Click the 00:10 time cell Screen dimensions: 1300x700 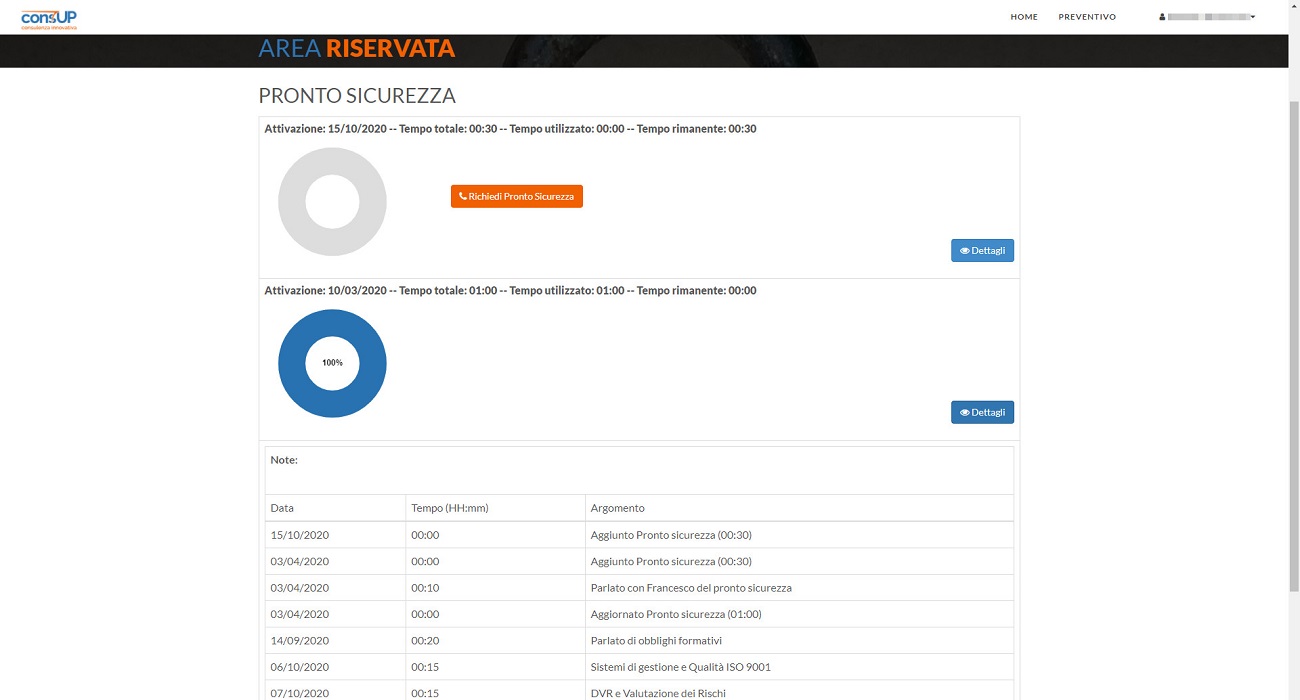[x=495, y=588]
